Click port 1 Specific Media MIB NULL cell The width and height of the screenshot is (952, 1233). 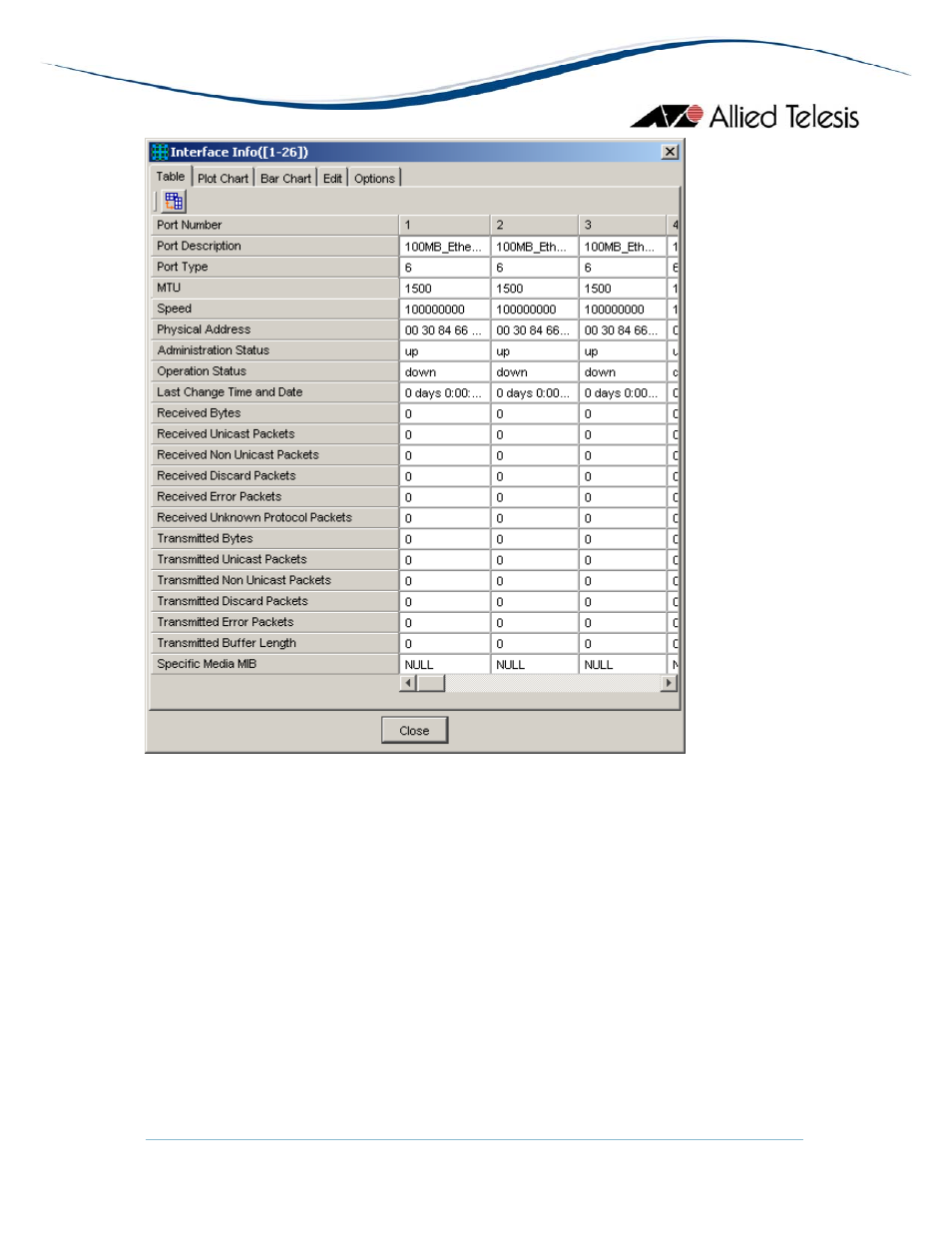pyautogui.click(x=444, y=665)
